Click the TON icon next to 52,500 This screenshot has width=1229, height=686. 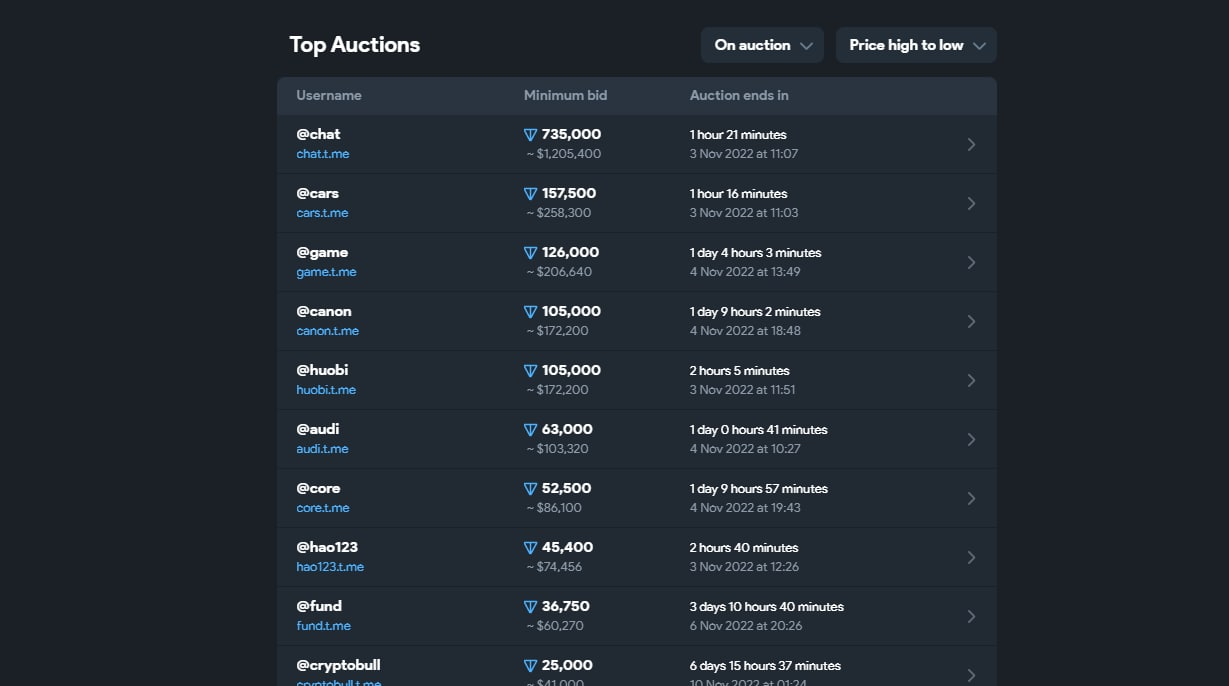(531, 489)
